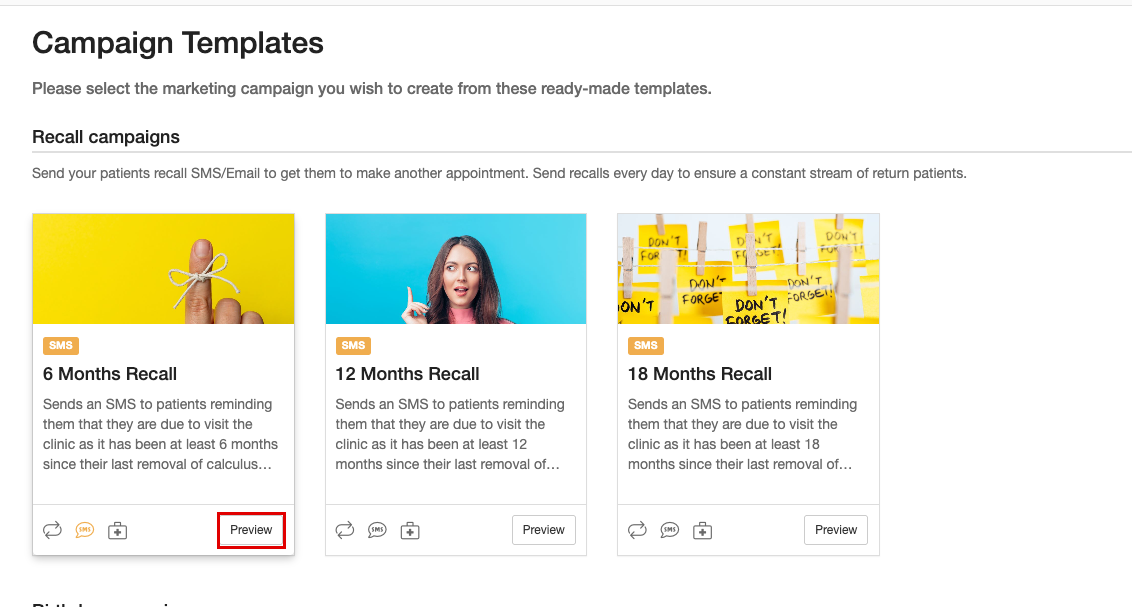
Task: Select the '18 Months Recall' title
Action: pos(700,374)
